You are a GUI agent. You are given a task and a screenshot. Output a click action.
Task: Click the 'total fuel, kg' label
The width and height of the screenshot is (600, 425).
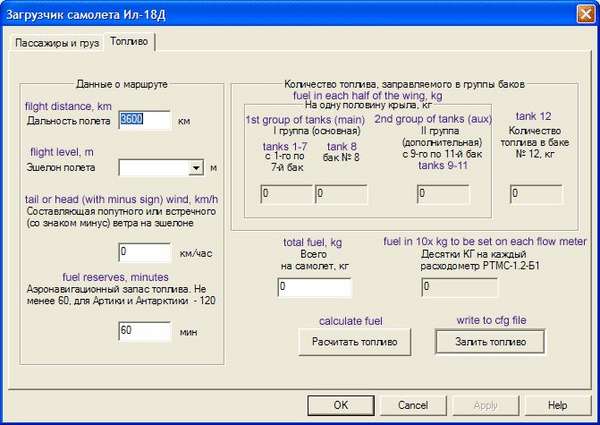pos(313,243)
